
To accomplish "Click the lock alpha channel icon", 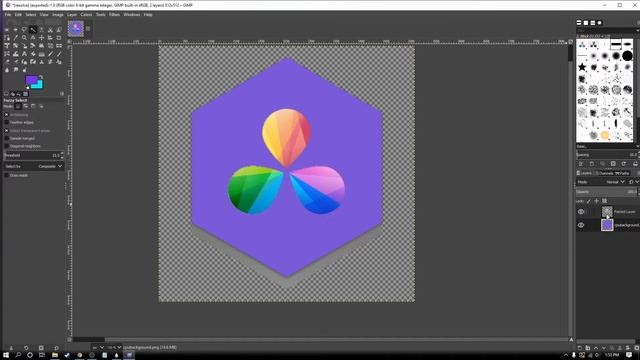I will point(604,201).
